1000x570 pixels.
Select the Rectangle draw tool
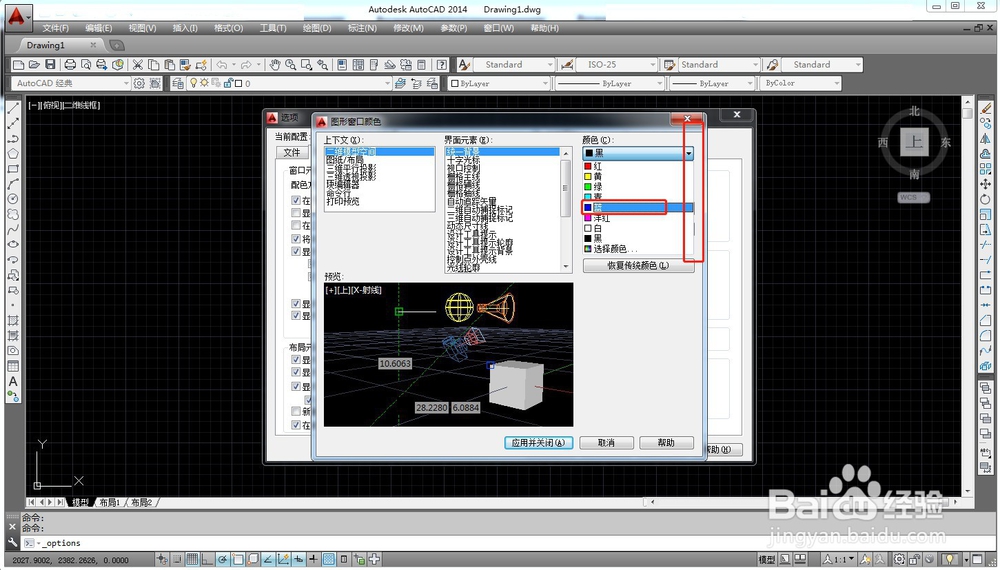(13, 169)
